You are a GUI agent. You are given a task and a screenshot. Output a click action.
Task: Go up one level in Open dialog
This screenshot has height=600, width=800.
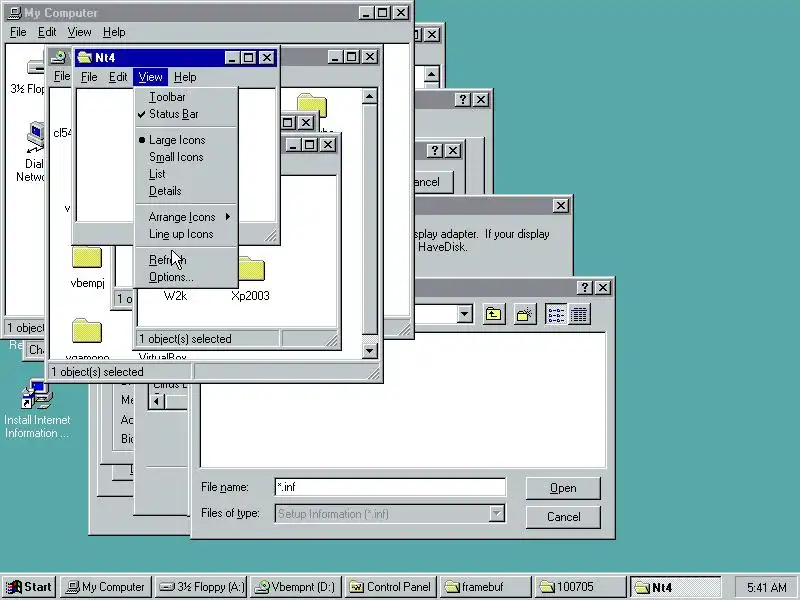pos(493,314)
